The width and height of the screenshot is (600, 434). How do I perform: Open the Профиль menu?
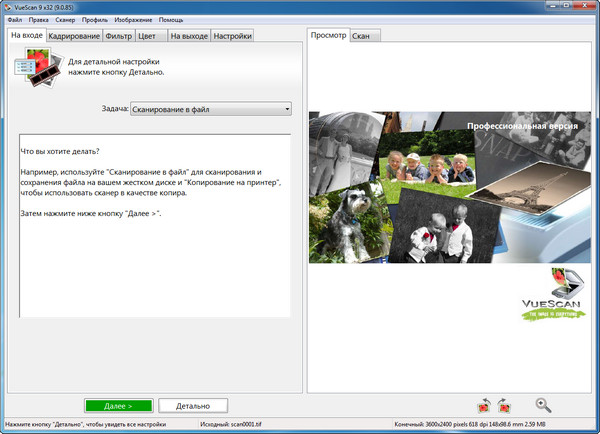95,20
